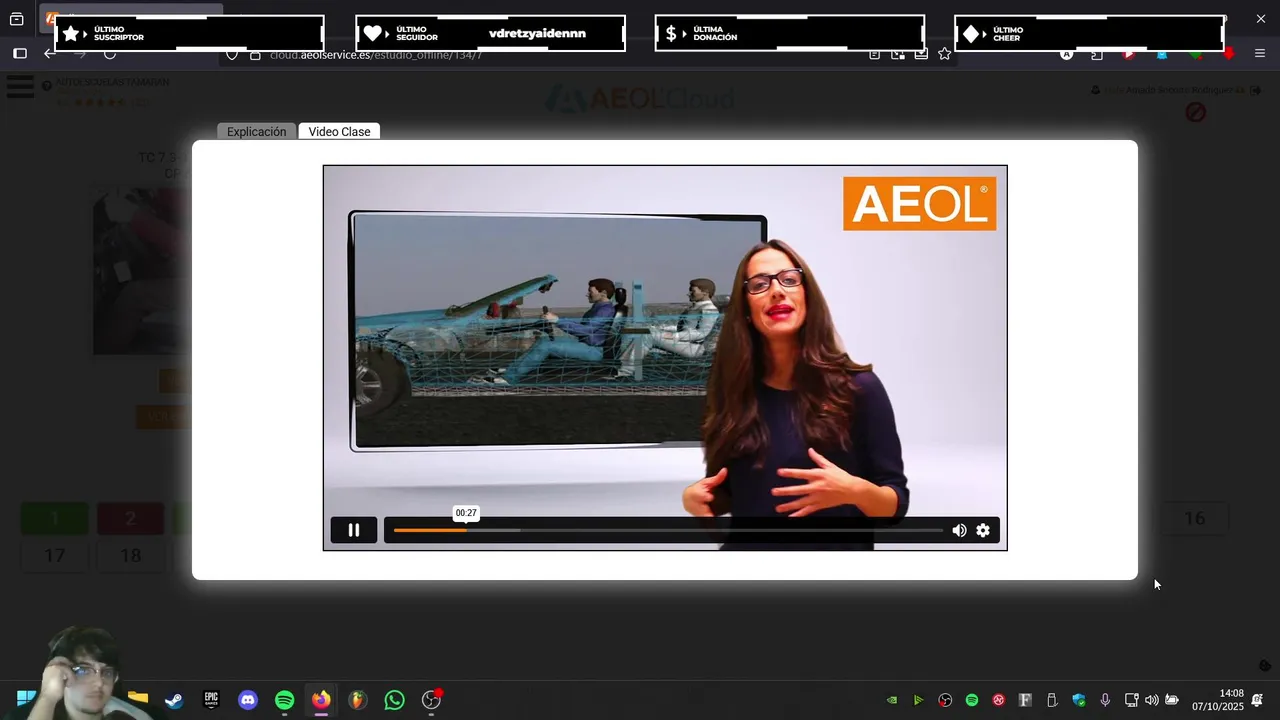Select question number 16 in the background
The height and width of the screenshot is (720, 1280).
click(x=1194, y=518)
